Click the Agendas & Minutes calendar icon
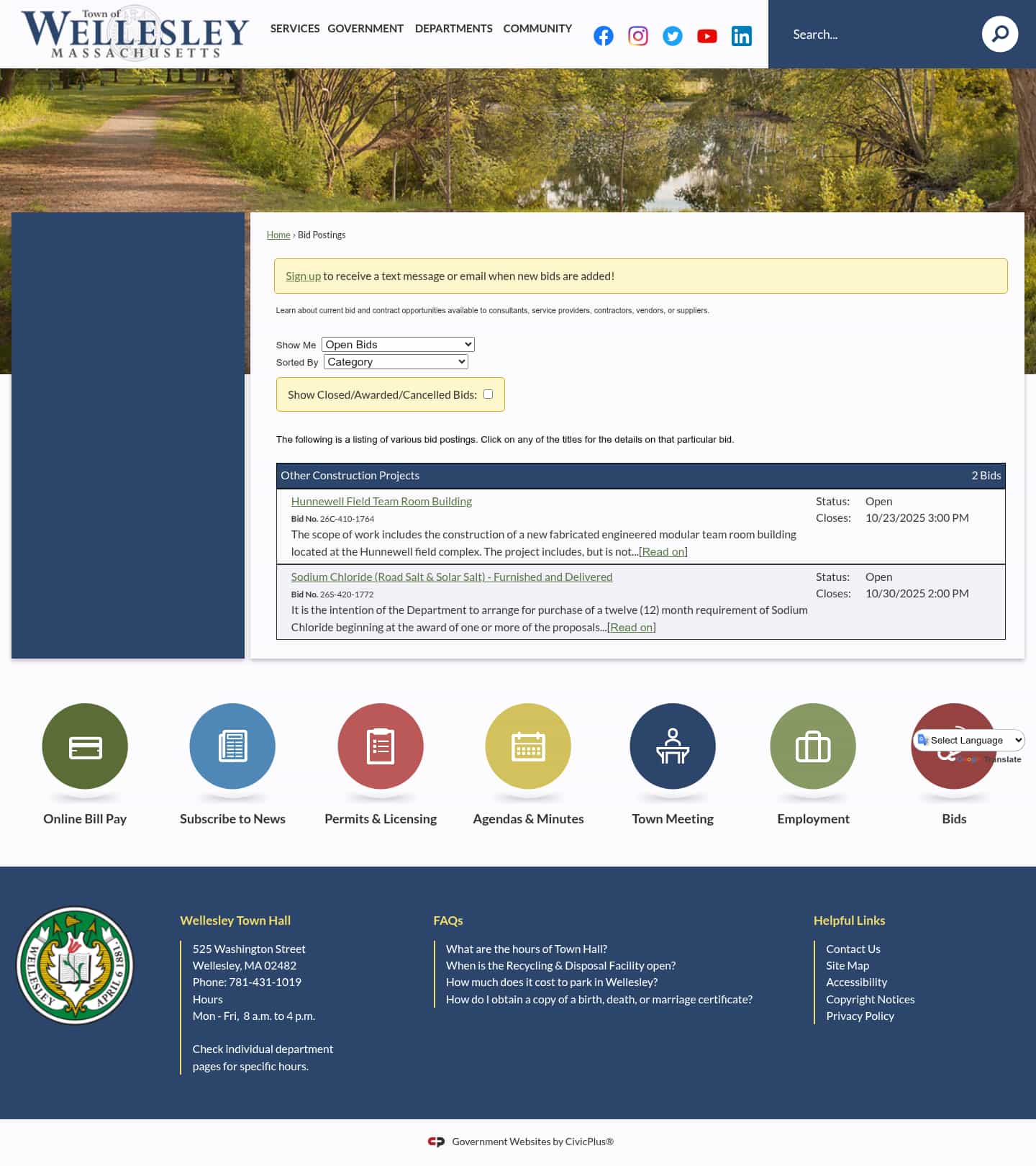The width and height of the screenshot is (1036, 1166). coord(528,746)
